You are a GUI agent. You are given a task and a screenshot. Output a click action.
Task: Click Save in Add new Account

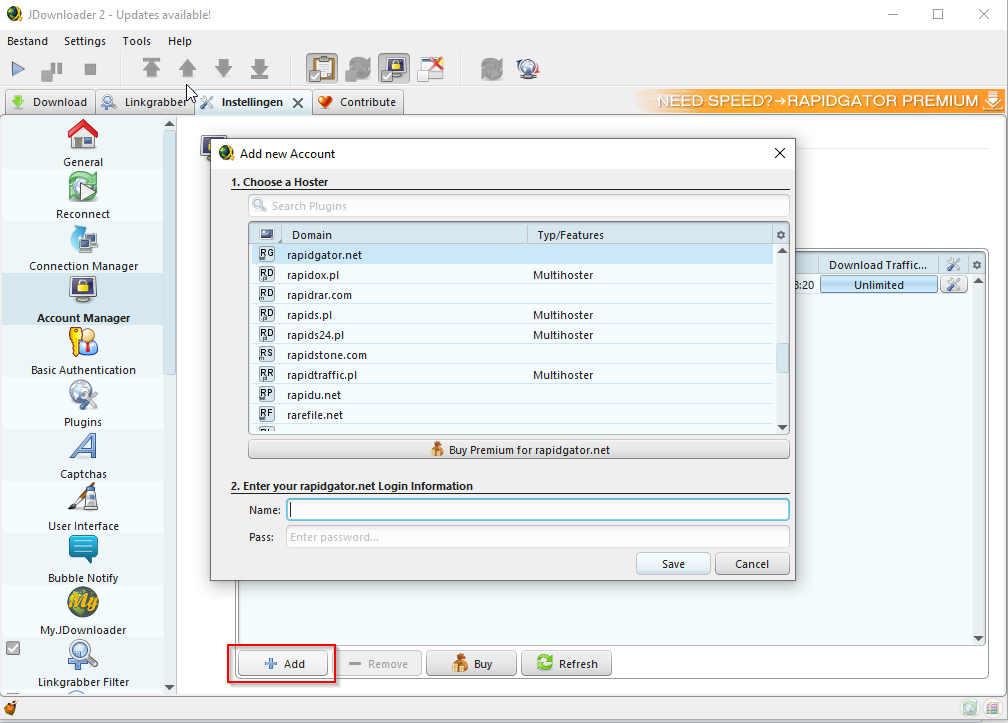673,564
